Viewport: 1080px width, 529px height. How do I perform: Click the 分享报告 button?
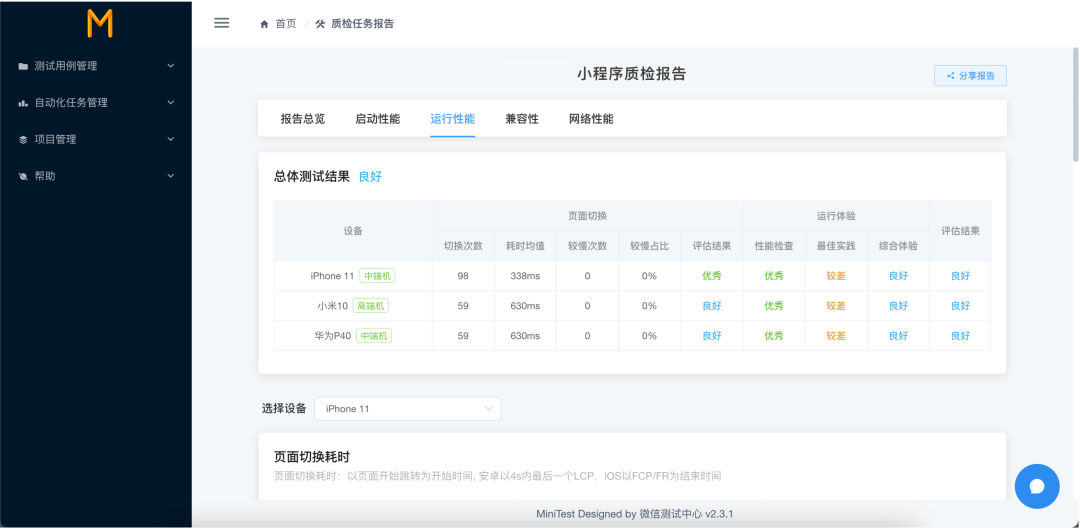pyautogui.click(x=970, y=76)
